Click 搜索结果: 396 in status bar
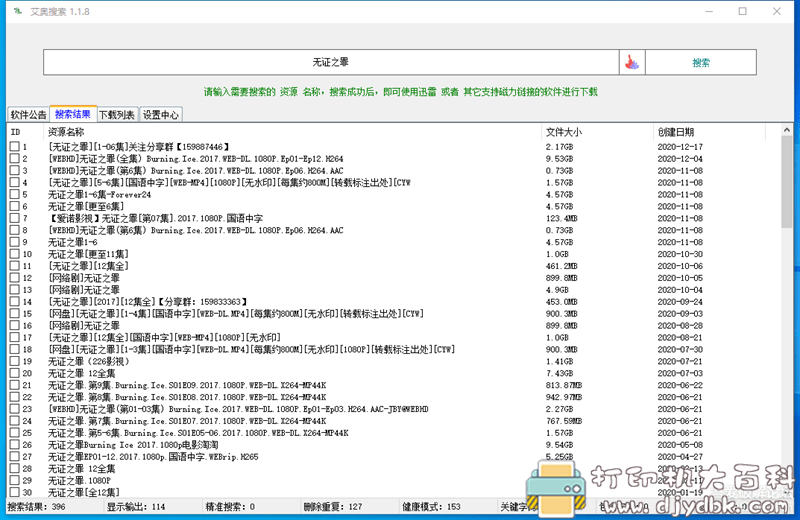 [36, 507]
